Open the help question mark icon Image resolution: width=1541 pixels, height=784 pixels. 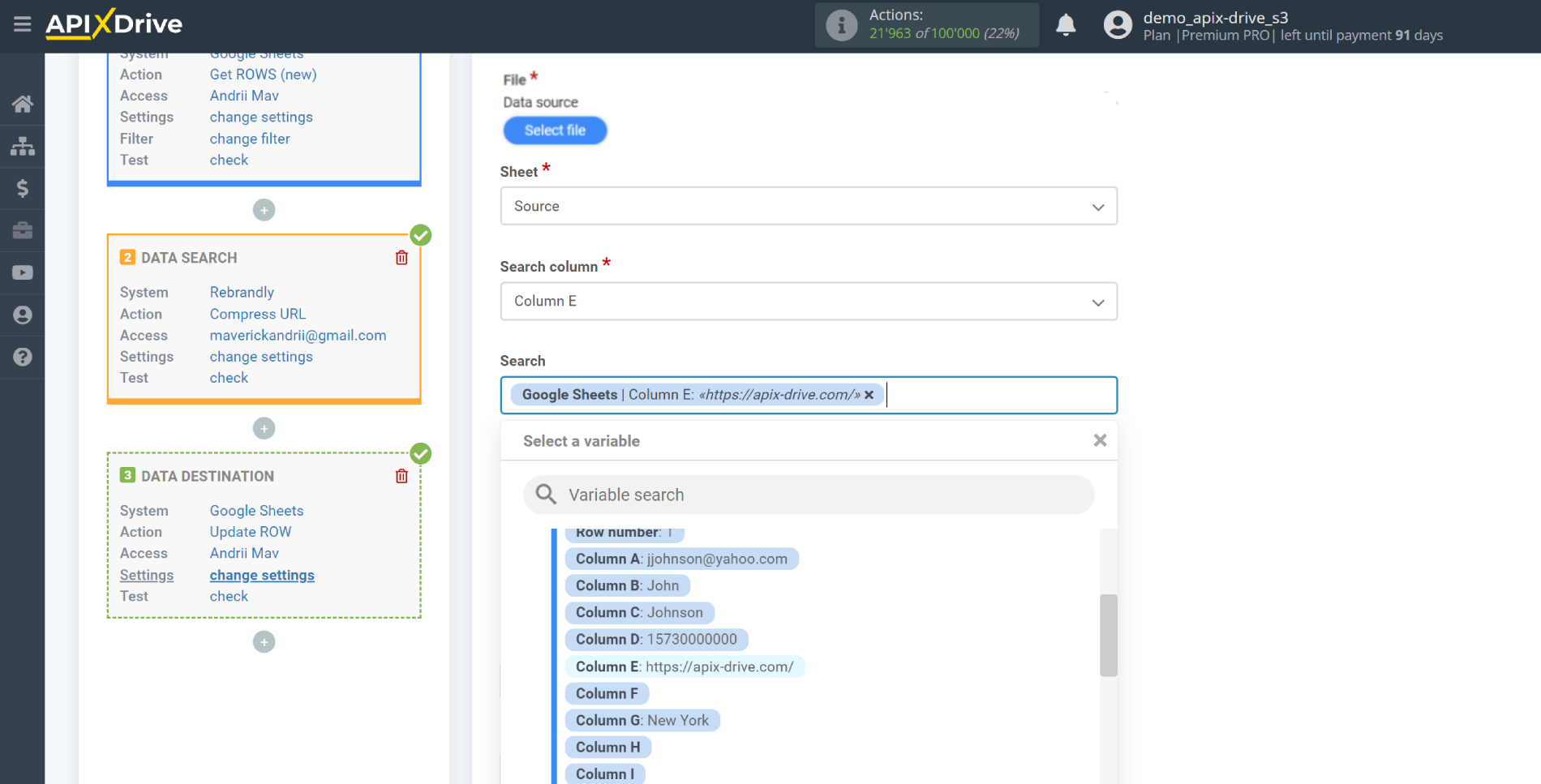(23, 357)
